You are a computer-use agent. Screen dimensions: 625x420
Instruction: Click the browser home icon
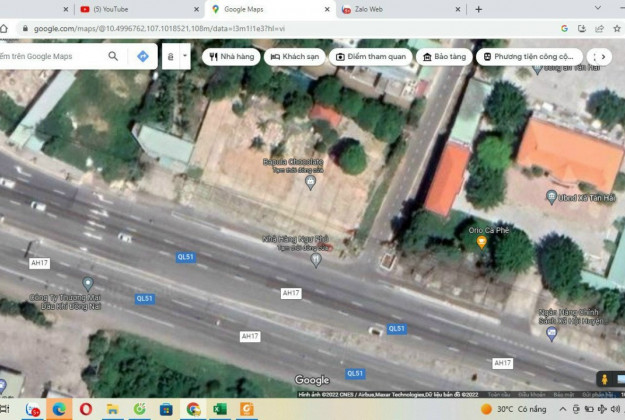(4, 29)
